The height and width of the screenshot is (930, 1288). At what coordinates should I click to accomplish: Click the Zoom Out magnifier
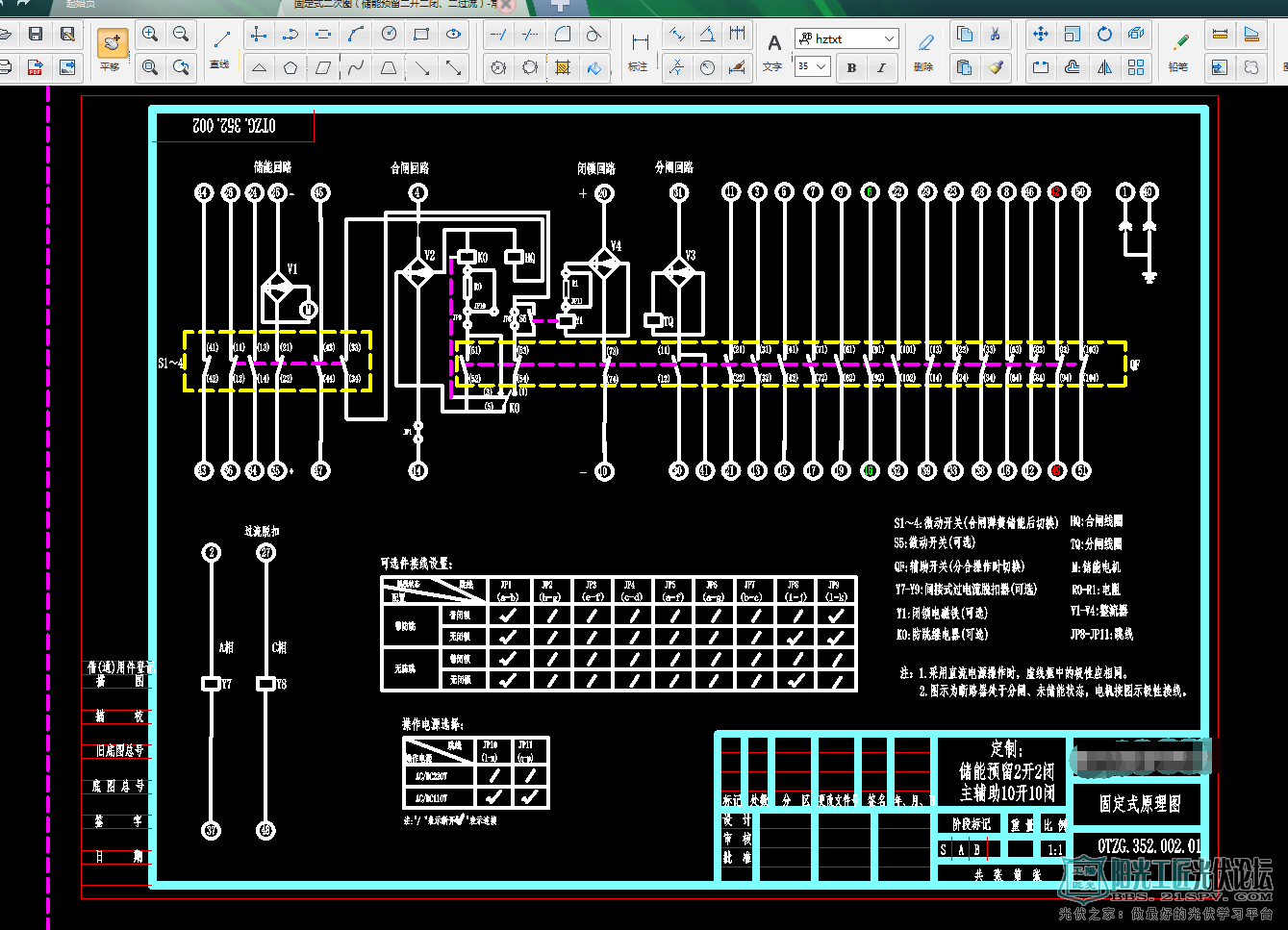[181, 35]
